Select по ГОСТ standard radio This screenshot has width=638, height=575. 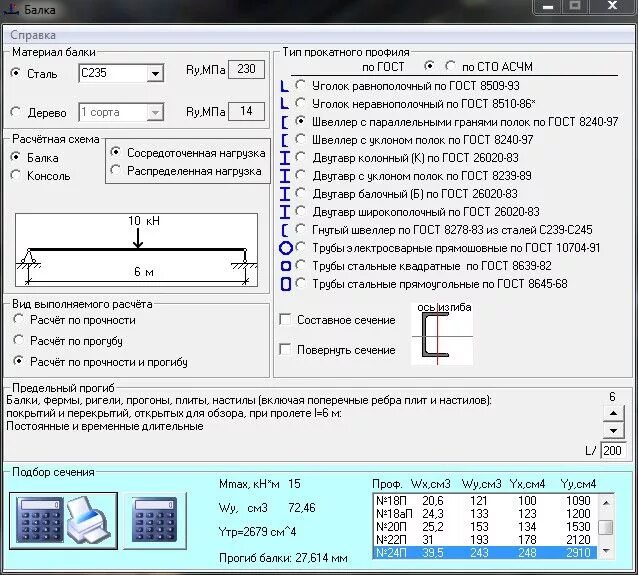click(x=429, y=66)
